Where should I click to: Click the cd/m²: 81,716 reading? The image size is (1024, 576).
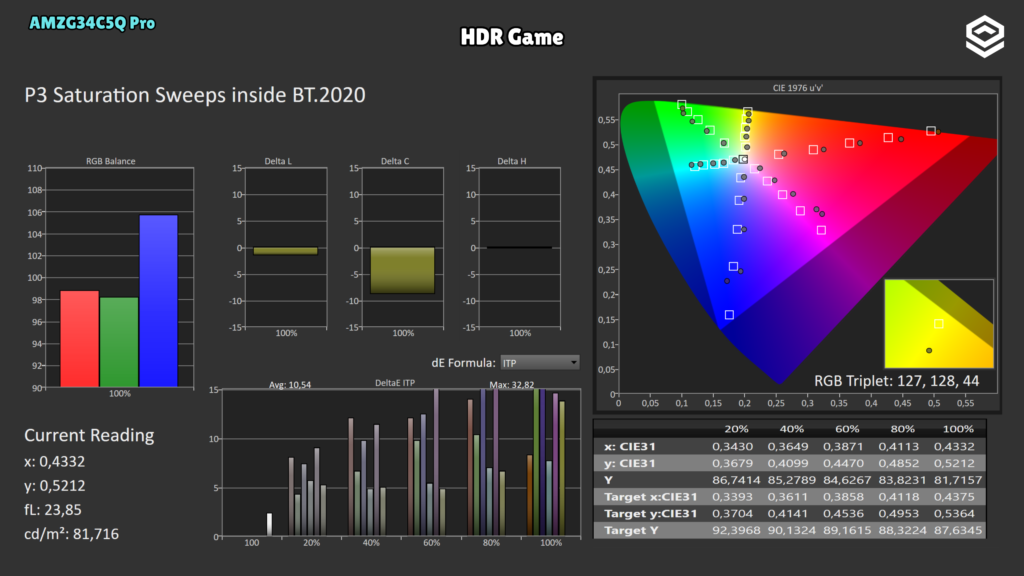coord(71,534)
